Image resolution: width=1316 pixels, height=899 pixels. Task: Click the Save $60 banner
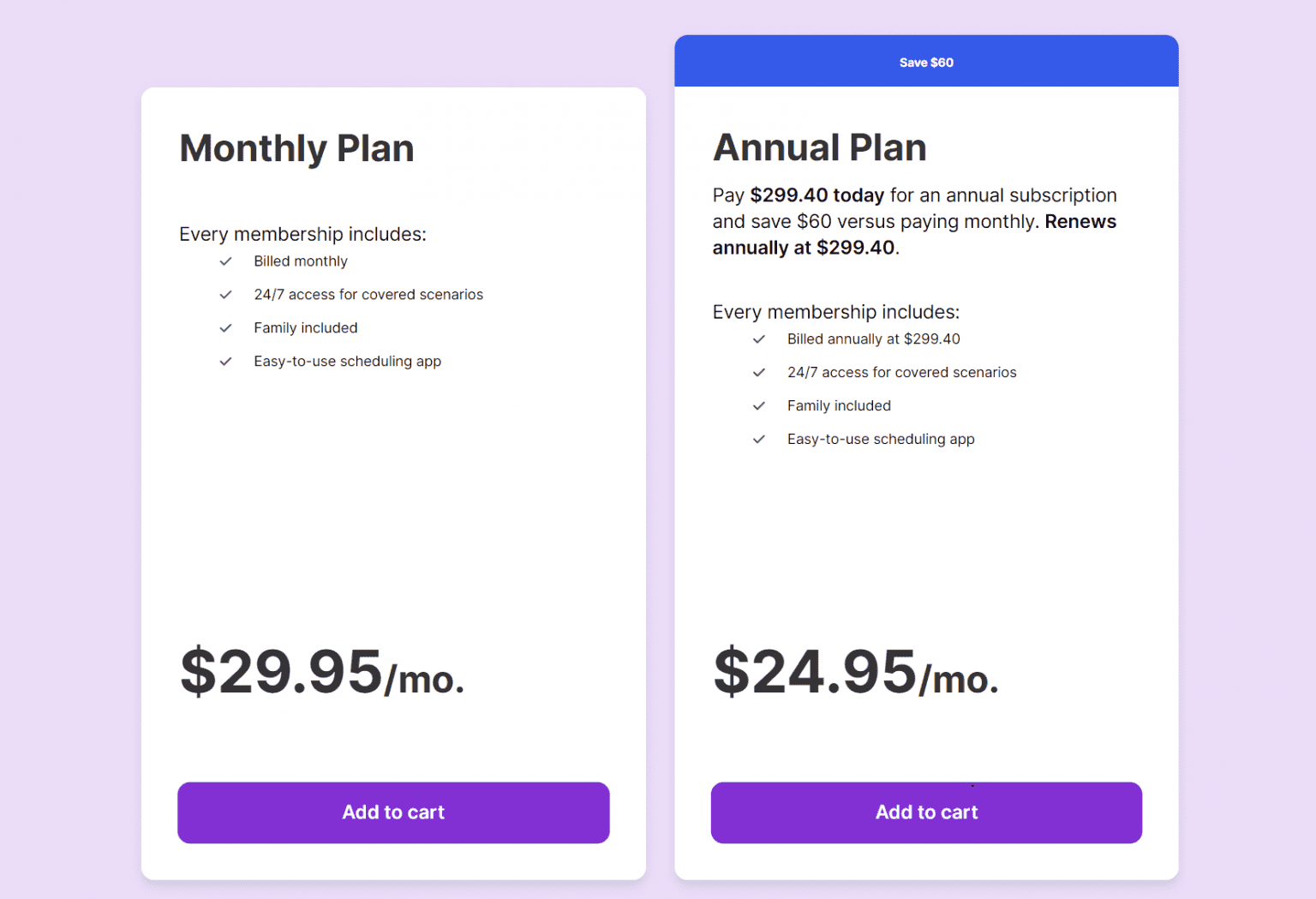coord(926,61)
